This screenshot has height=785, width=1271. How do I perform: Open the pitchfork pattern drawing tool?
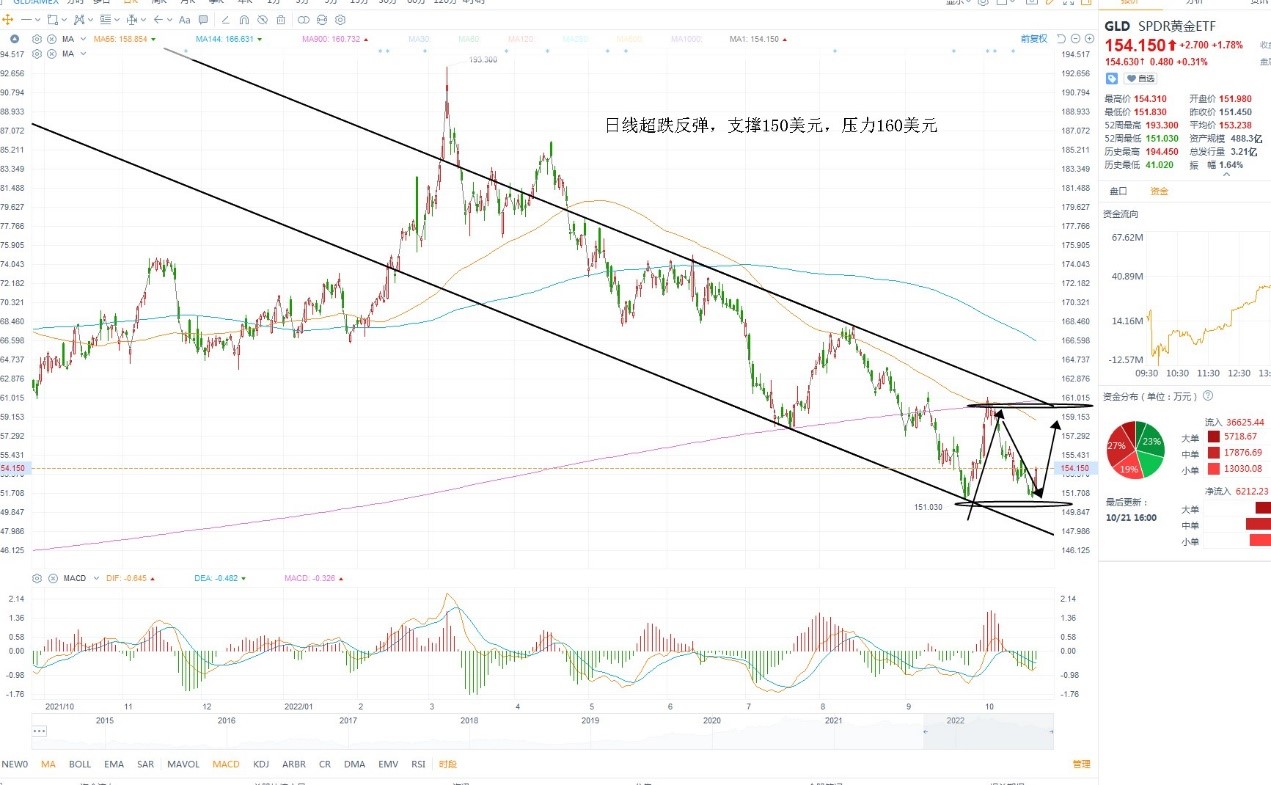pos(79,20)
